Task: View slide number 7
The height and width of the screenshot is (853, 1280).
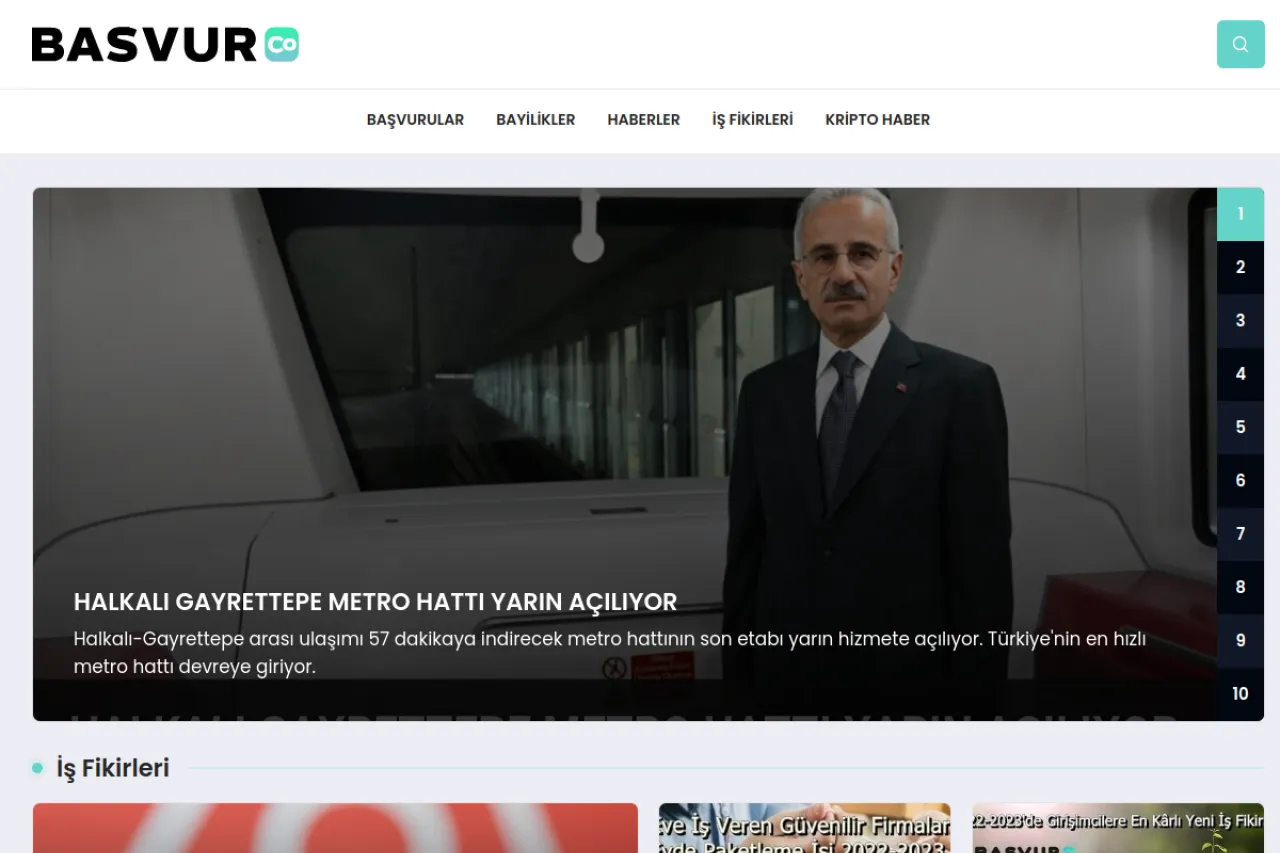Action: tap(1240, 534)
